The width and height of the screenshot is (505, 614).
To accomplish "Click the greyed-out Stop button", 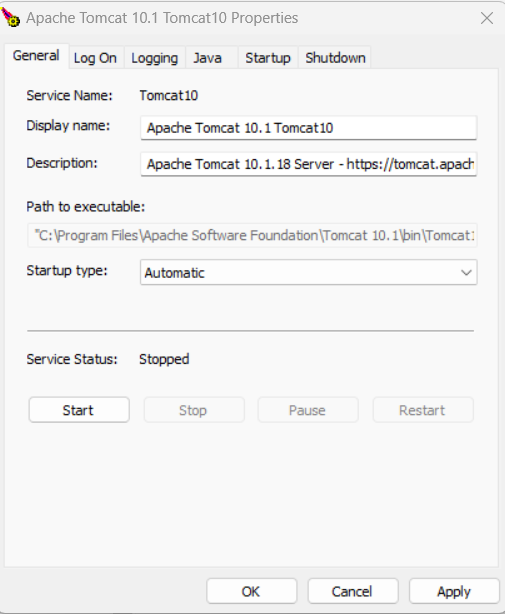I will [x=194, y=410].
